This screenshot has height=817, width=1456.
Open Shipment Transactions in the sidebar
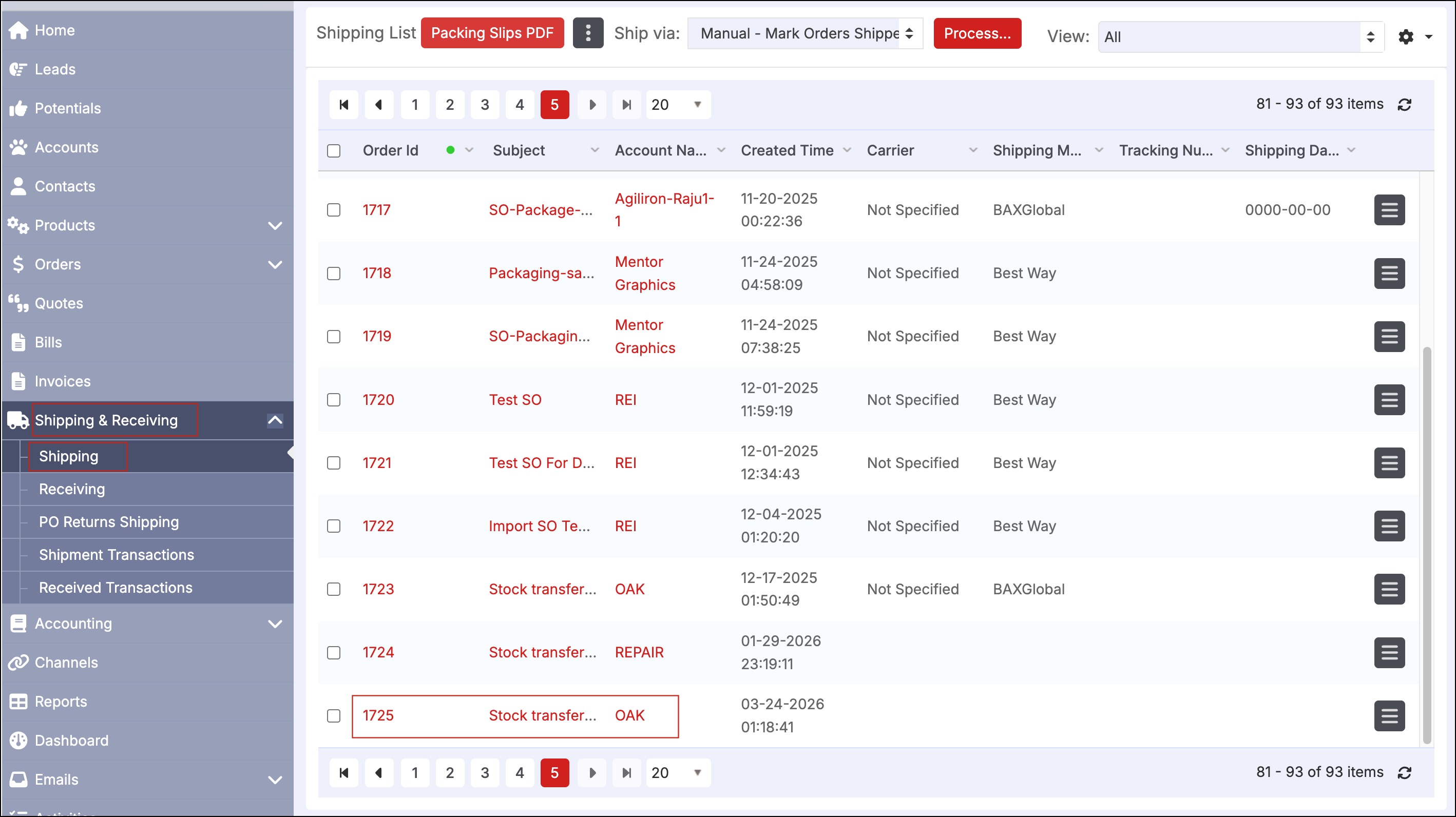[x=117, y=555]
